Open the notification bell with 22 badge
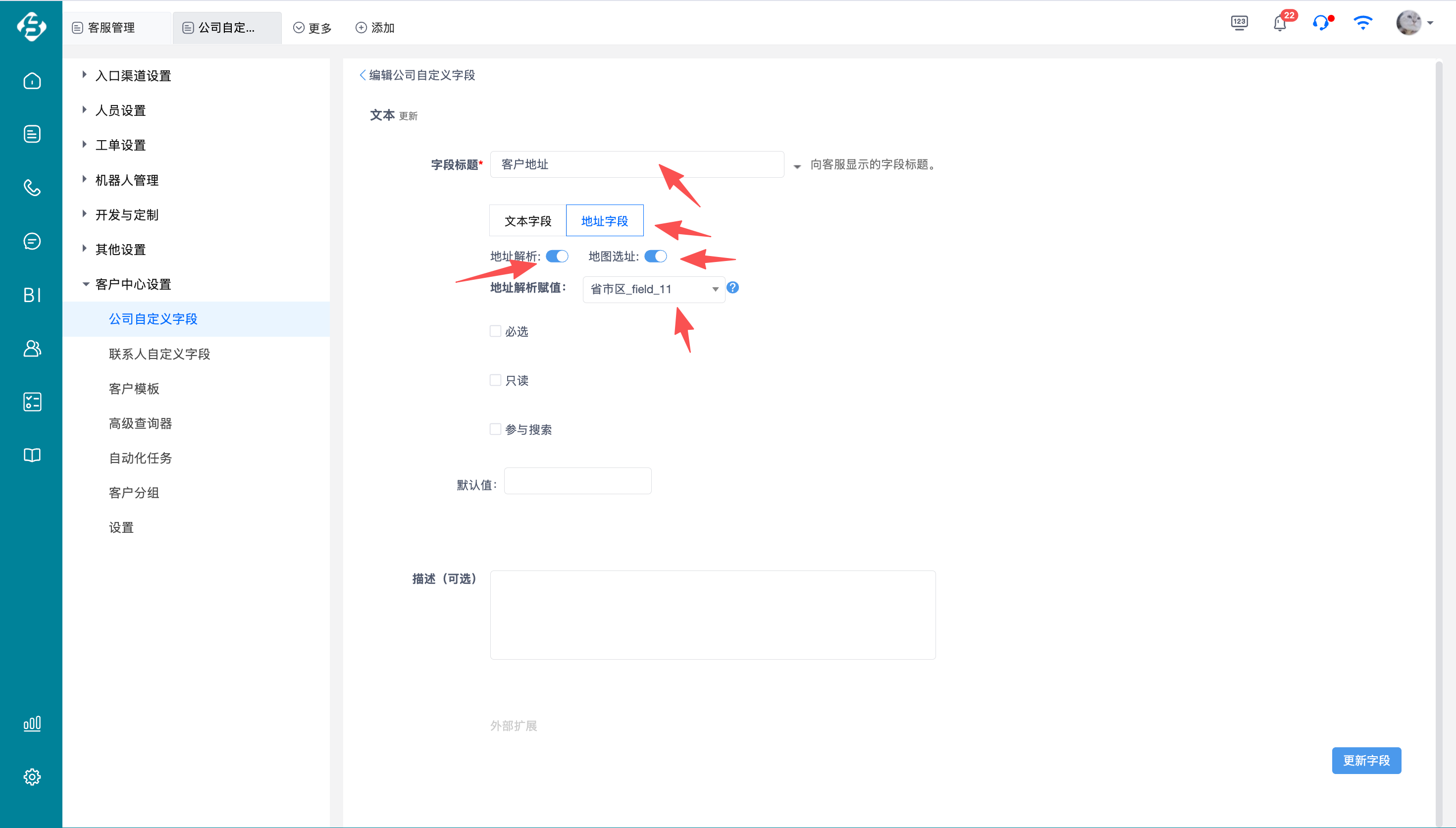Image resolution: width=1456 pixels, height=828 pixels. tap(1280, 24)
